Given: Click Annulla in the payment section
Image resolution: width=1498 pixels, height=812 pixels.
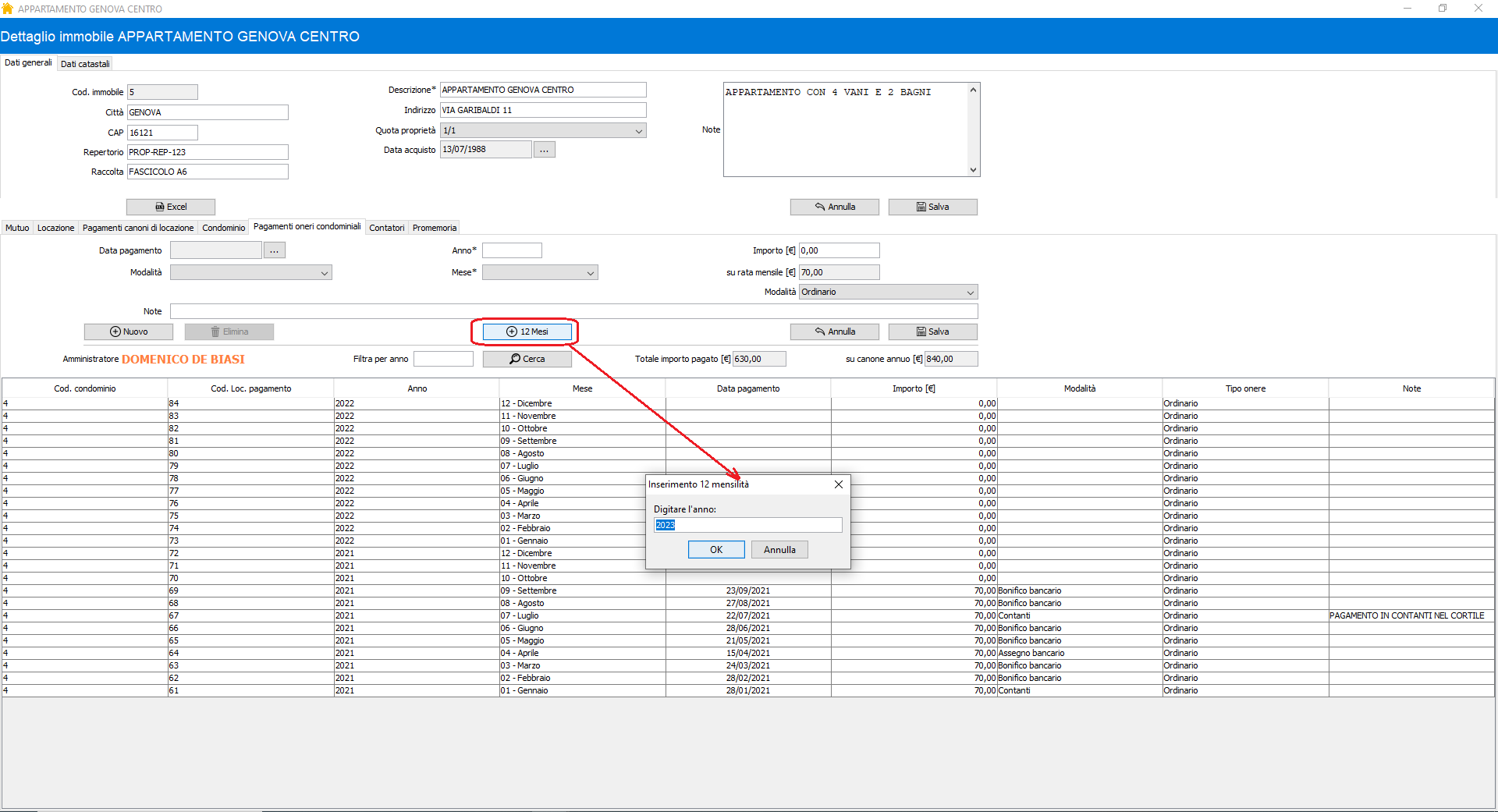Looking at the screenshot, I should coord(834,332).
